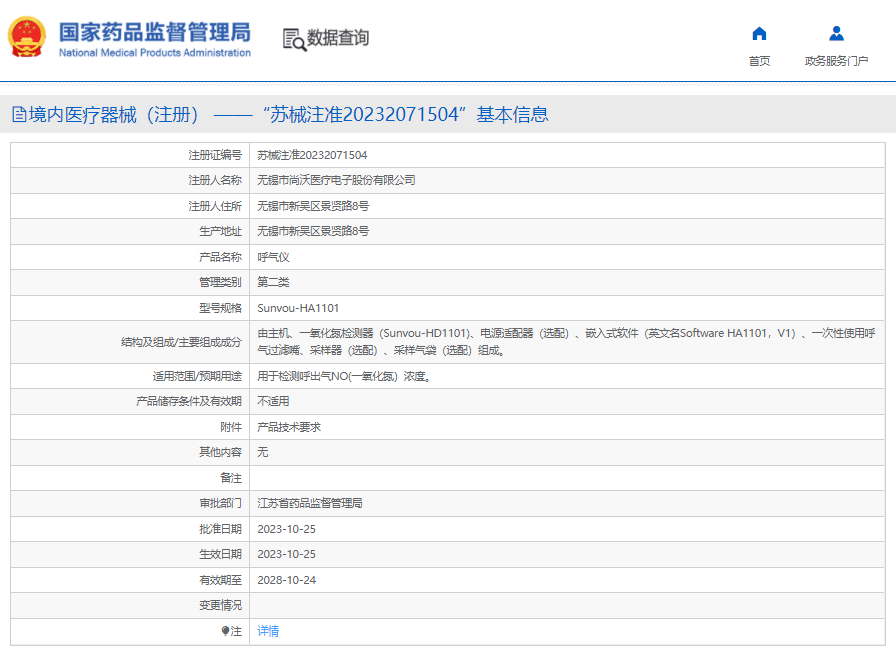Click the expiry date 2028-10-24
896x650 pixels.
(286, 580)
